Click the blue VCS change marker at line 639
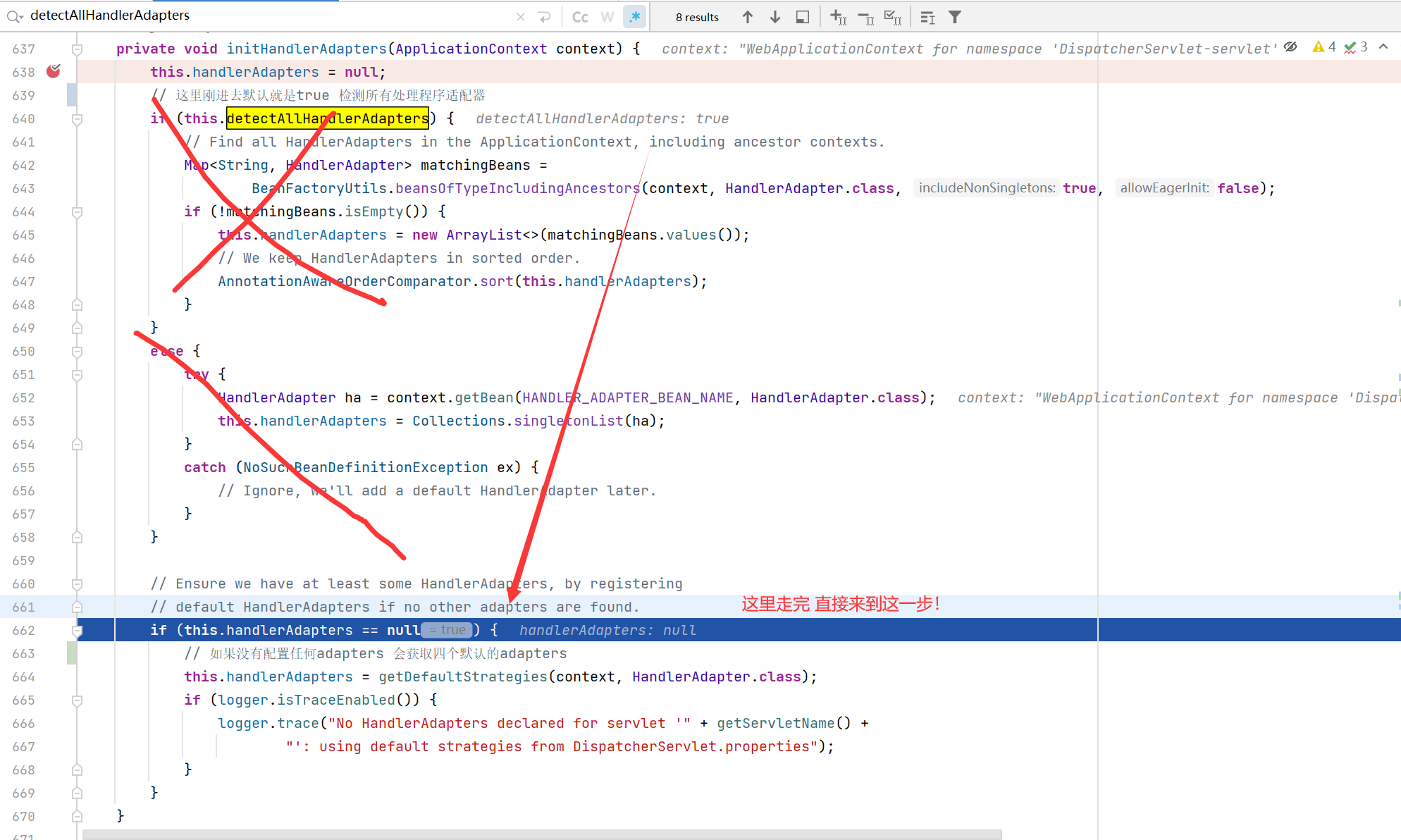1401x840 pixels. (x=72, y=95)
